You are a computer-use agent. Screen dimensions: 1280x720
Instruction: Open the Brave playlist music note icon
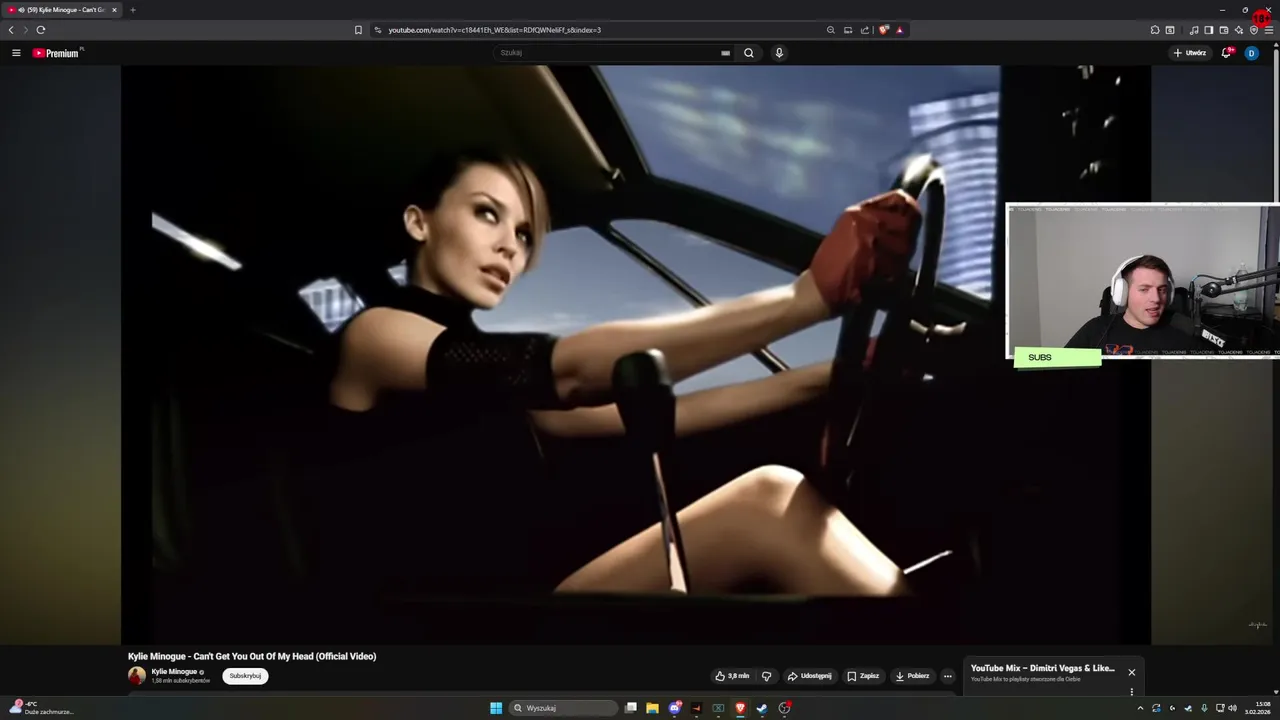click(1194, 30)
